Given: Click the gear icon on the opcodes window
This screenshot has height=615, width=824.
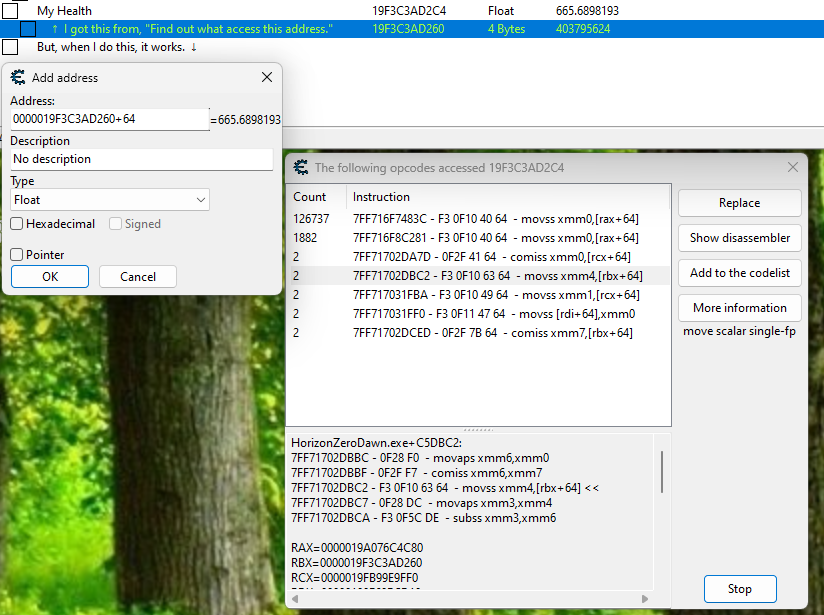Looking at the screenshot, I should [x=301, y=167].
